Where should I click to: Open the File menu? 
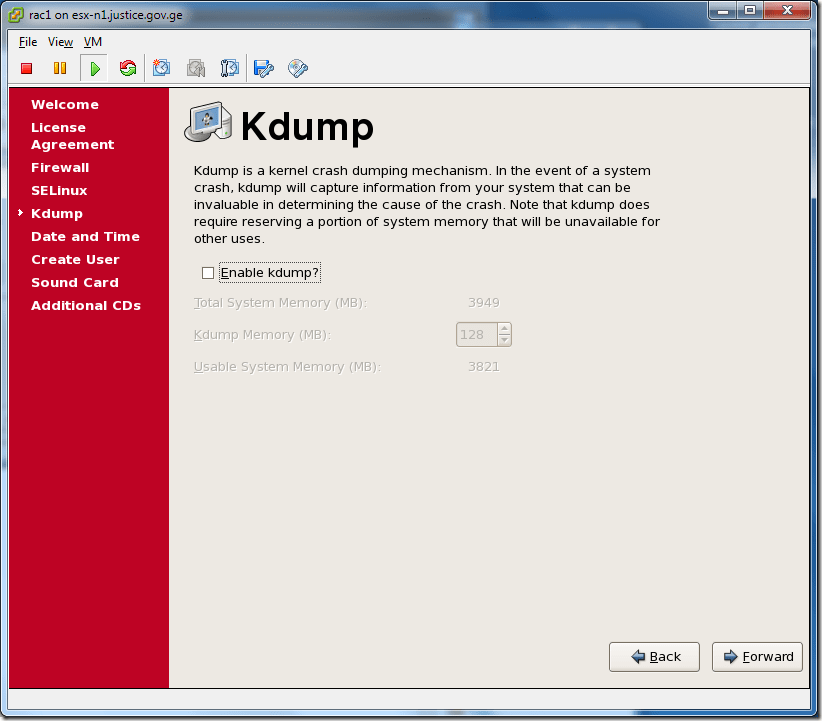tap(27, 42)
